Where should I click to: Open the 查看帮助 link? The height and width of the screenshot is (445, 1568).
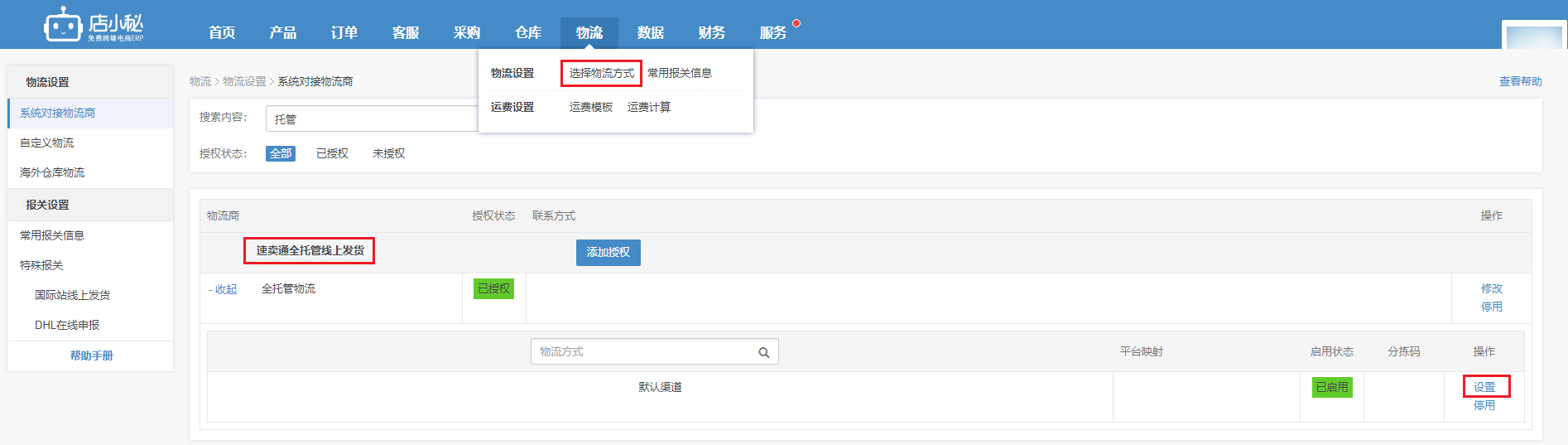(1521, 81)
